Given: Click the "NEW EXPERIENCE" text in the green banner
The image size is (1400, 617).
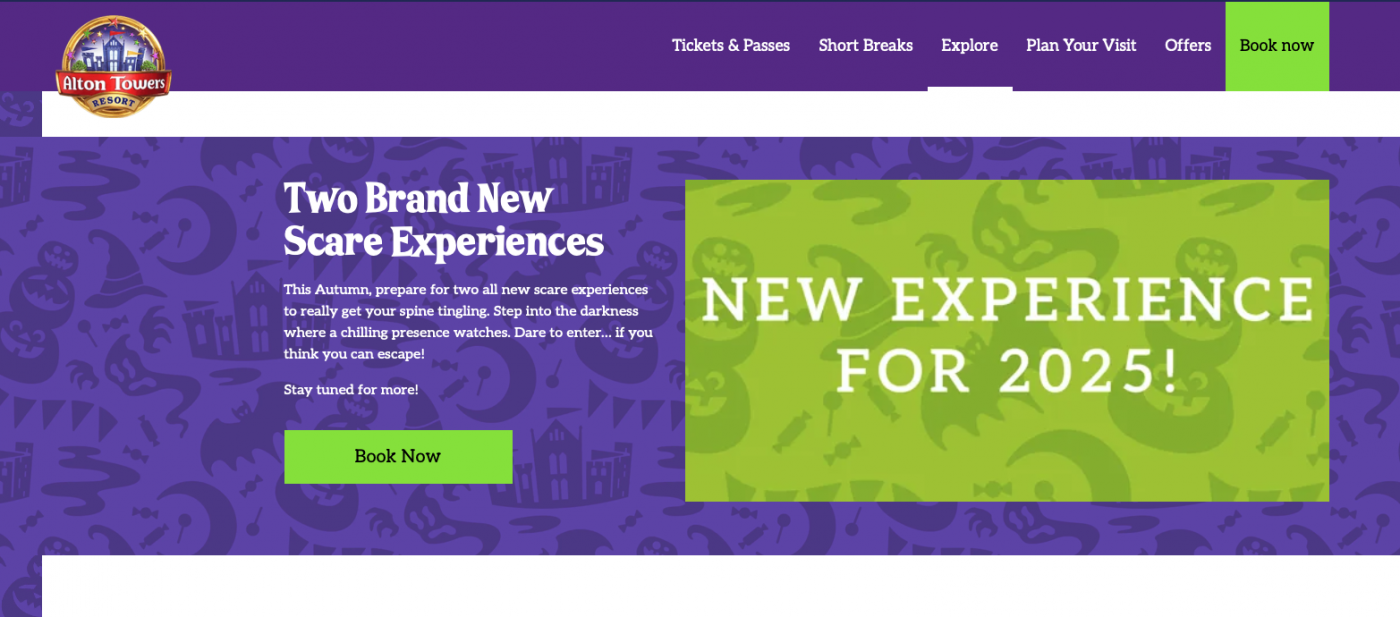Looking at the screenshot, I should pos(1007,300).
